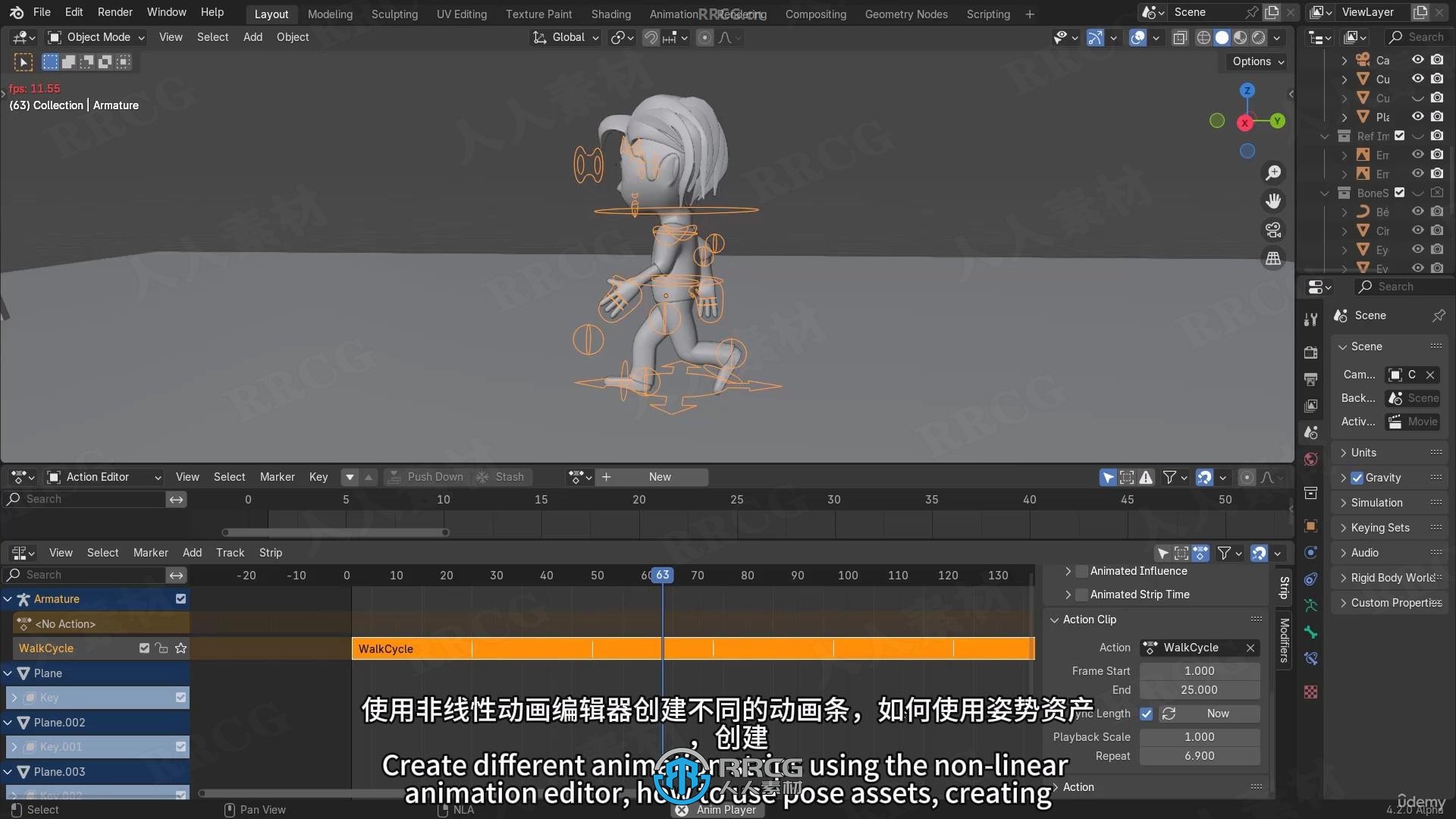Select the Strip menu tab
The image size is (1456, 819).
click(269, 552)
